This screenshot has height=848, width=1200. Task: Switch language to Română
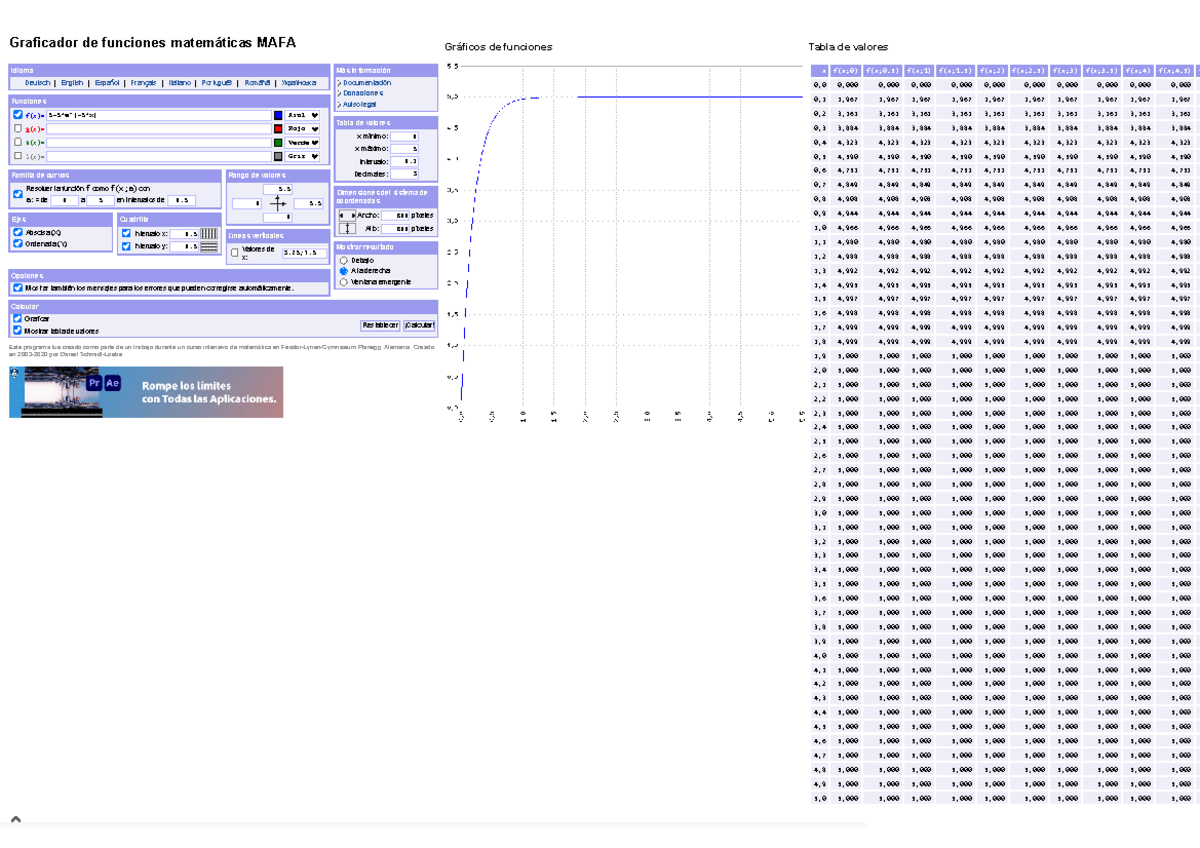[x=257, y=83]
